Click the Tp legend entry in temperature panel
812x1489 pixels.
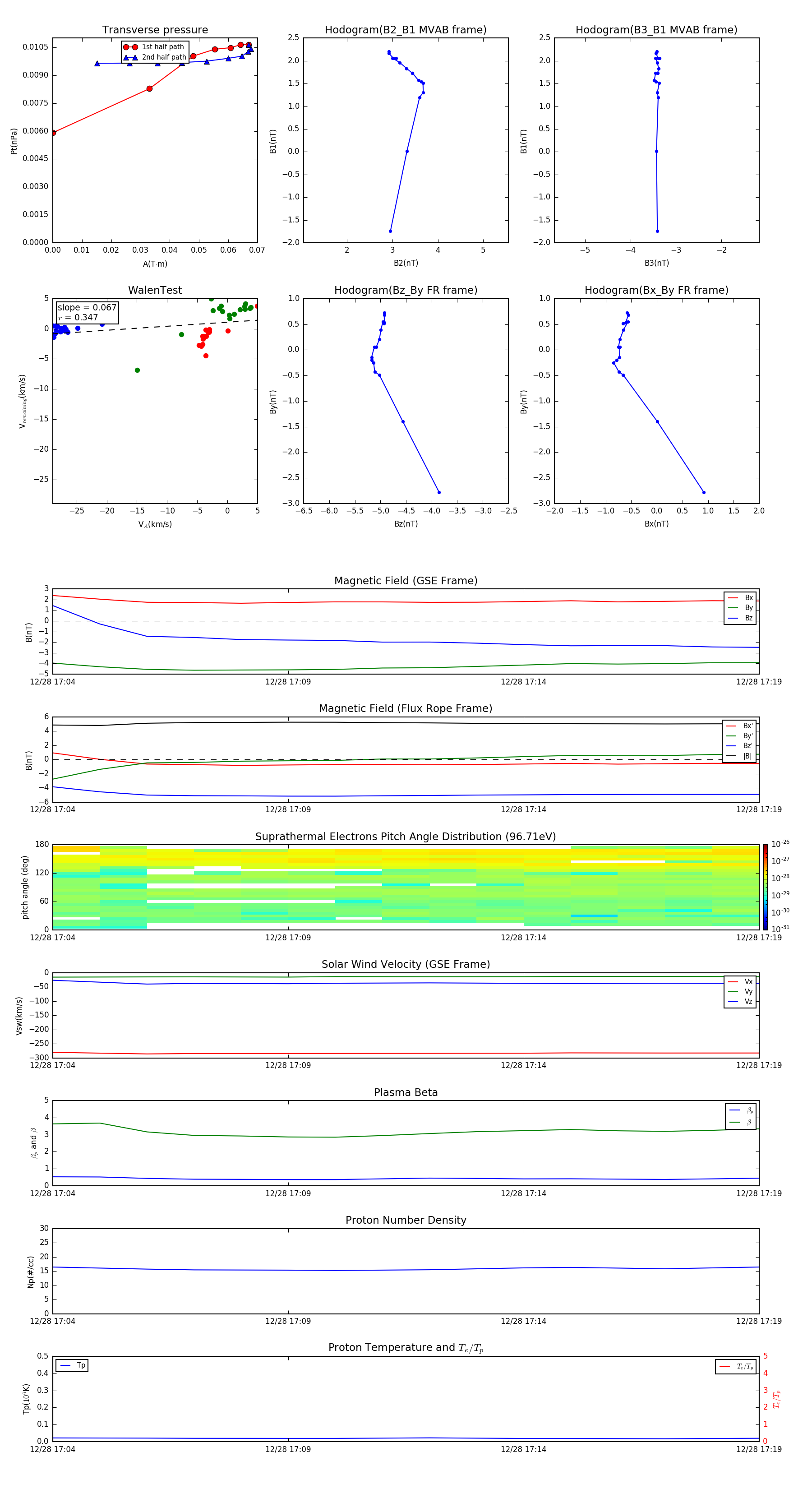coord(72,1365)
